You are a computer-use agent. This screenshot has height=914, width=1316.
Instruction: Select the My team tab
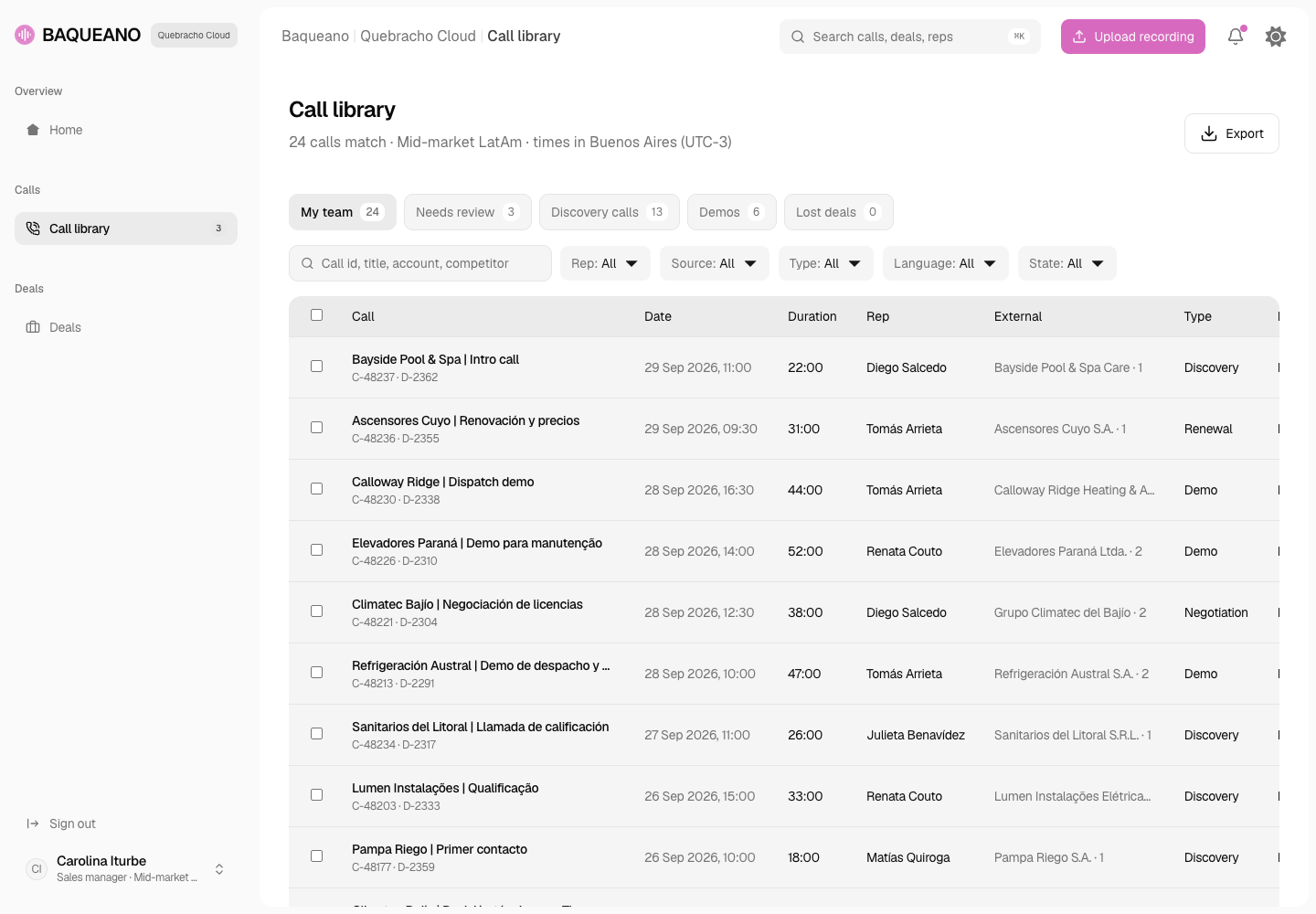[343, 212]
